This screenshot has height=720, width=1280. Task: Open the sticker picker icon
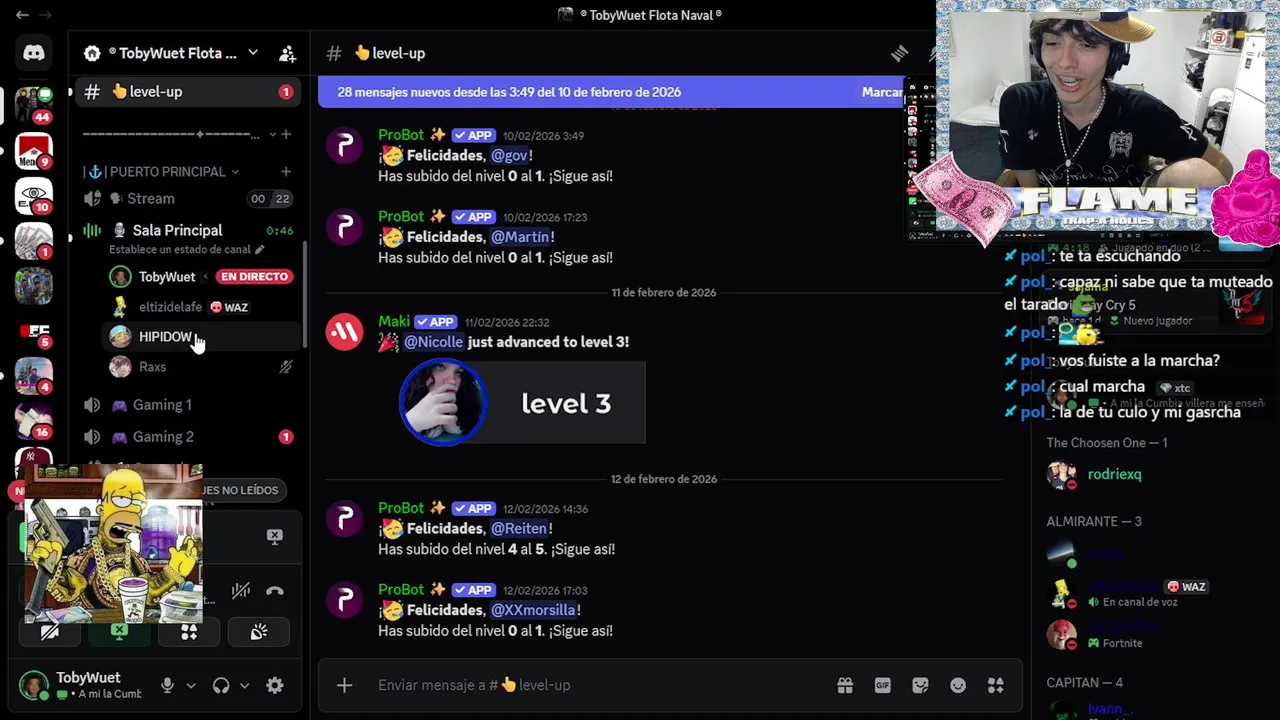(921, 685)
